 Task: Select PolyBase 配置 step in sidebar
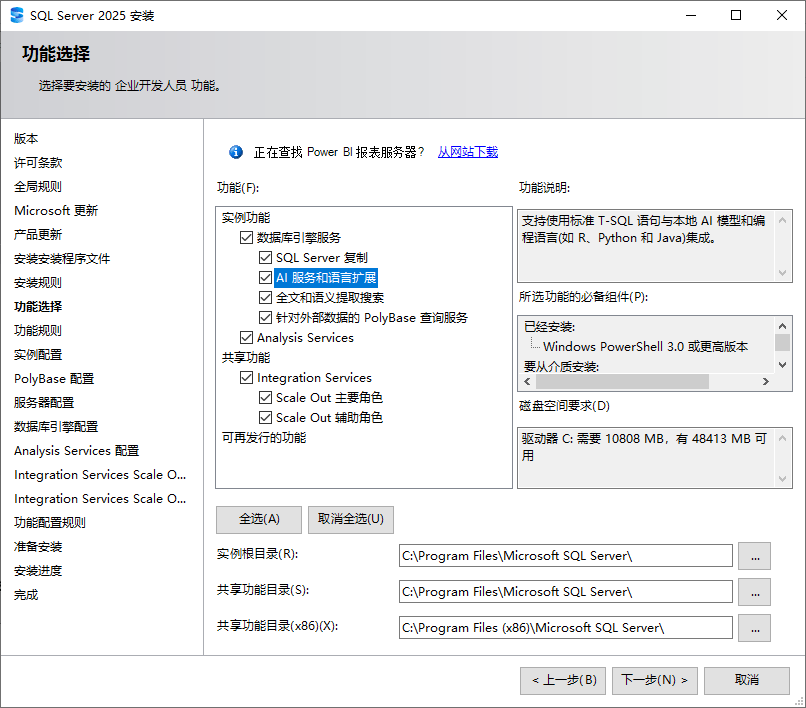coord(54,379)
